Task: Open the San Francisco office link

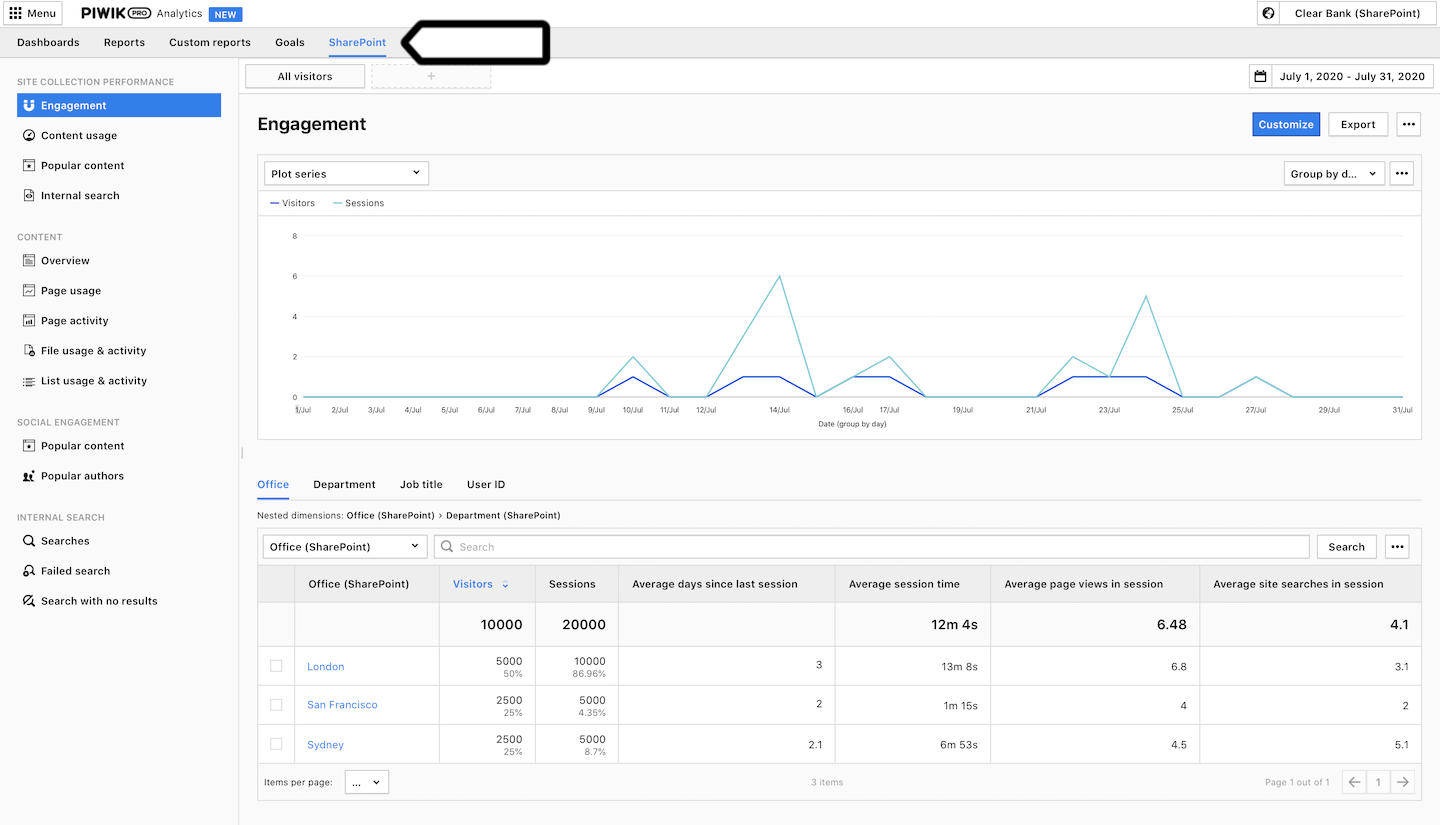Action: 342,705
